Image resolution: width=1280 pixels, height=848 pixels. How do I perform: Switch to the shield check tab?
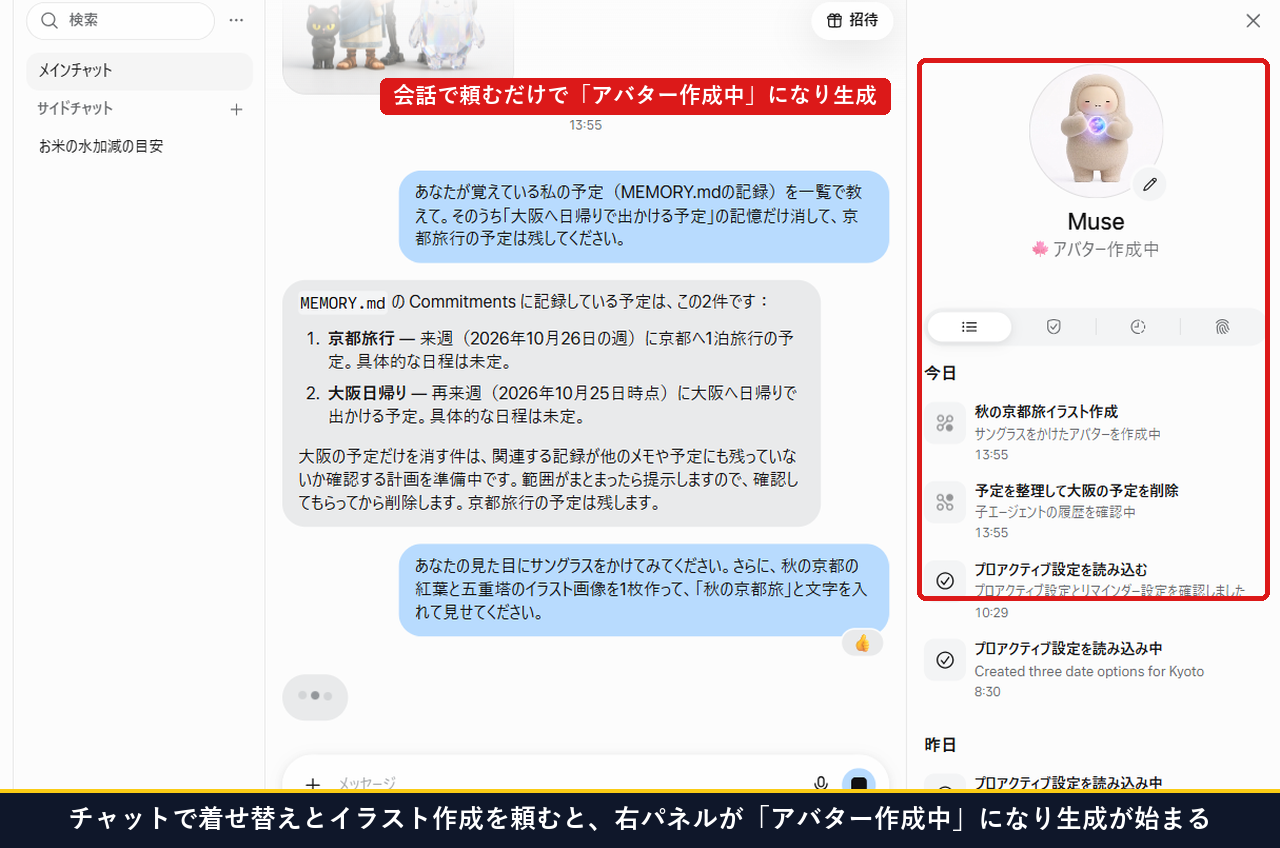point(1053,327)
